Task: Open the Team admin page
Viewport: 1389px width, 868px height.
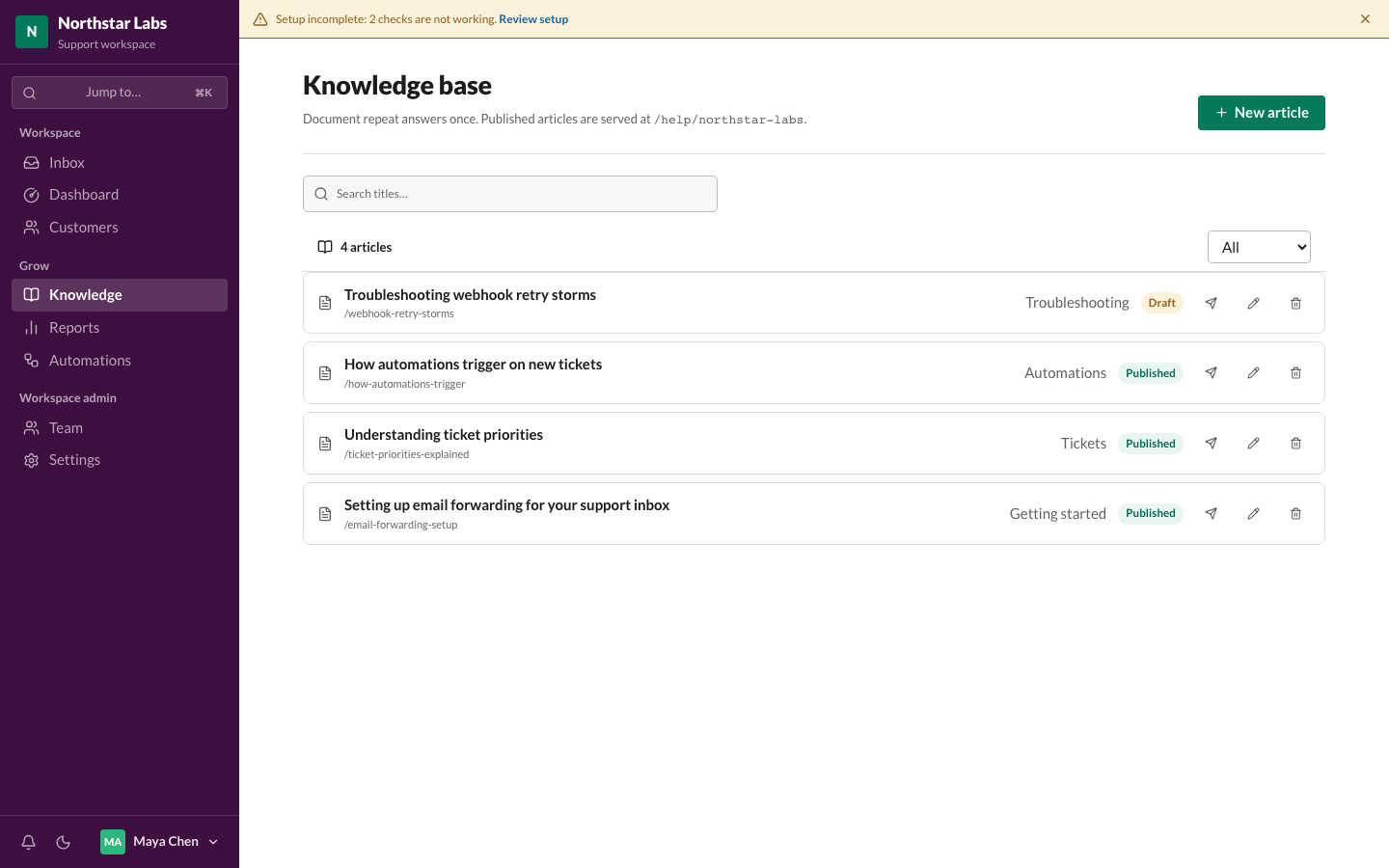Action: tap(120, 428)
